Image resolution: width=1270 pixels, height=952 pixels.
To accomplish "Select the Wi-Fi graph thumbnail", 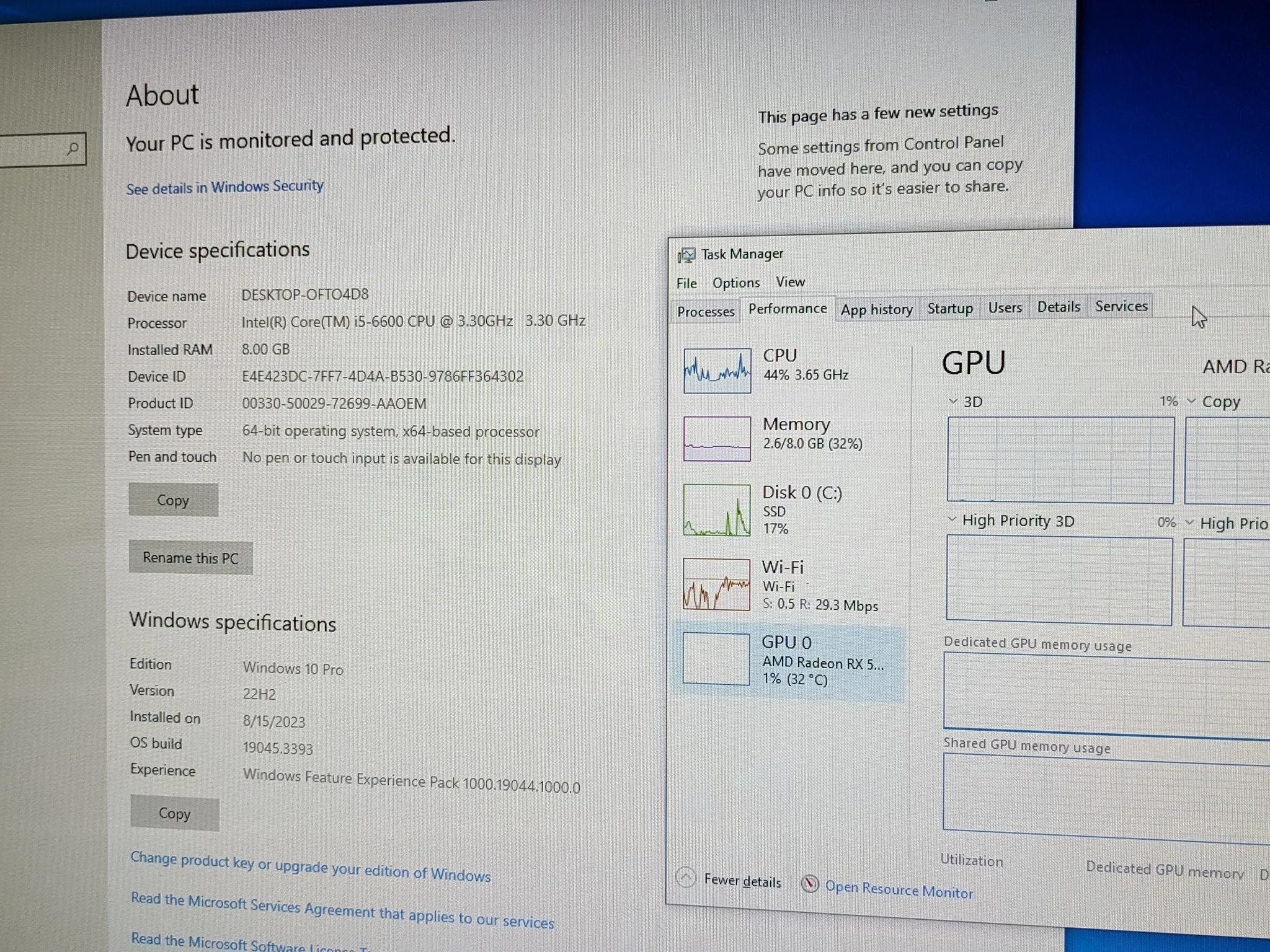I will 716,584.
